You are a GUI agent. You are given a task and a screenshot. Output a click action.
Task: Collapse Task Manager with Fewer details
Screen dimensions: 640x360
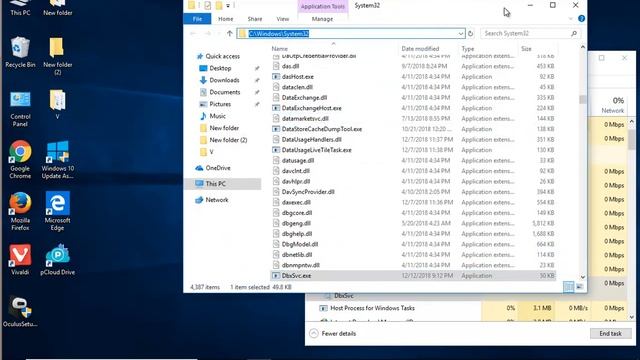(x=333, y=333)
